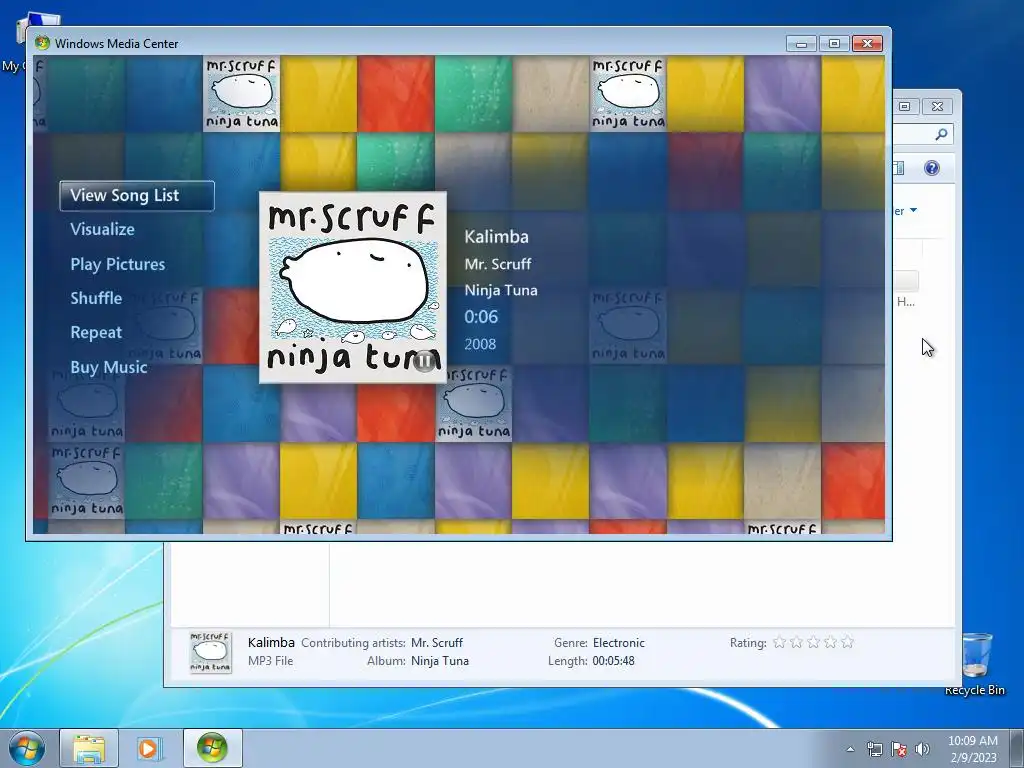Close the Explorer window behind
The width and height of the screenshot is (1024, 768).
tap(937, 106)
